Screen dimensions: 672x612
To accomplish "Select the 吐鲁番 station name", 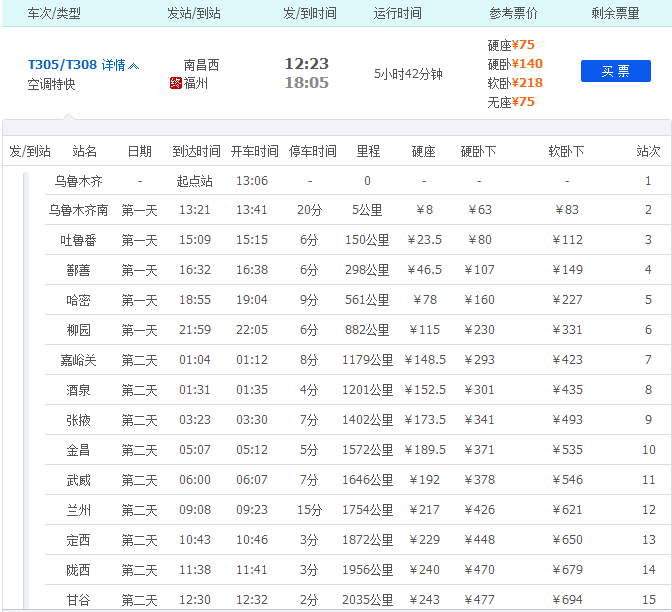I will tap(78, 240).
